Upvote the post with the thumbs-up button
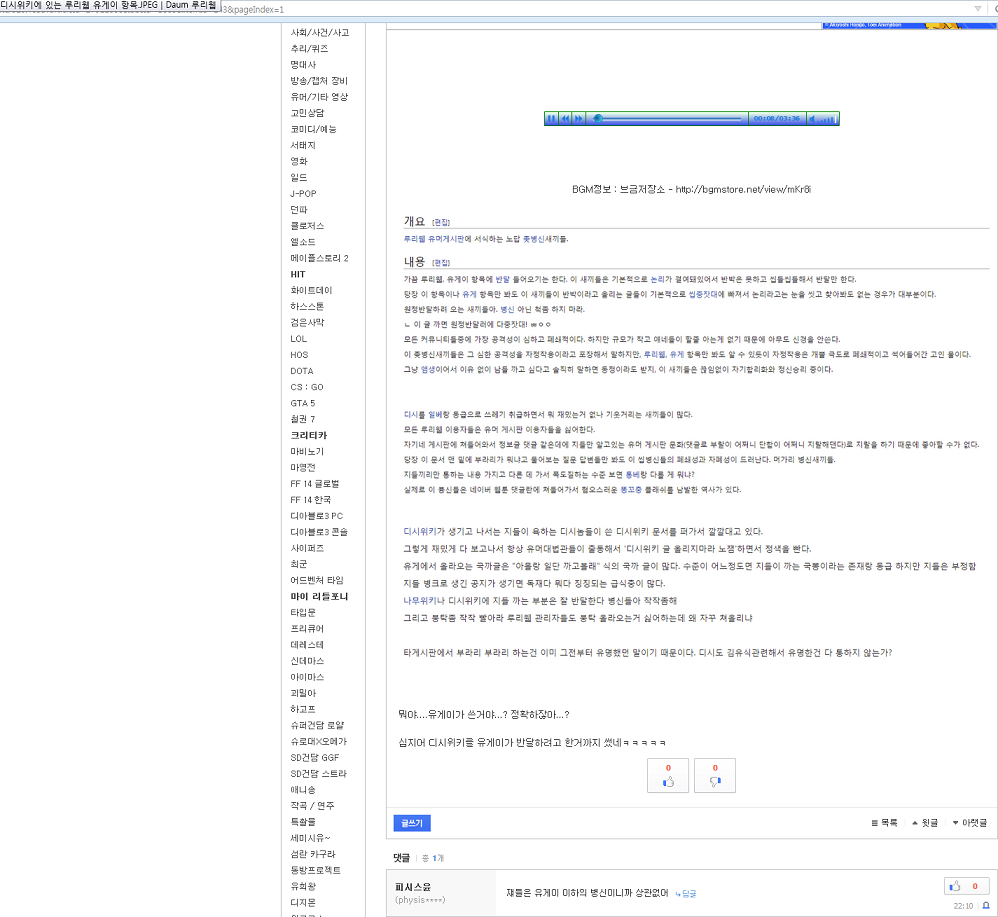The width and height of the screenshot is (998, 917). point(668,776)
